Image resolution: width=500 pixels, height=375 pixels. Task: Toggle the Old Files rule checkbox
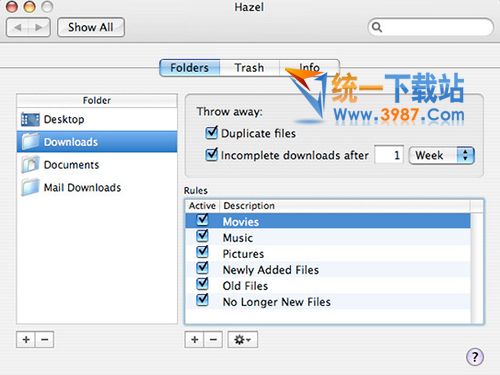click(x=202, y=284)
